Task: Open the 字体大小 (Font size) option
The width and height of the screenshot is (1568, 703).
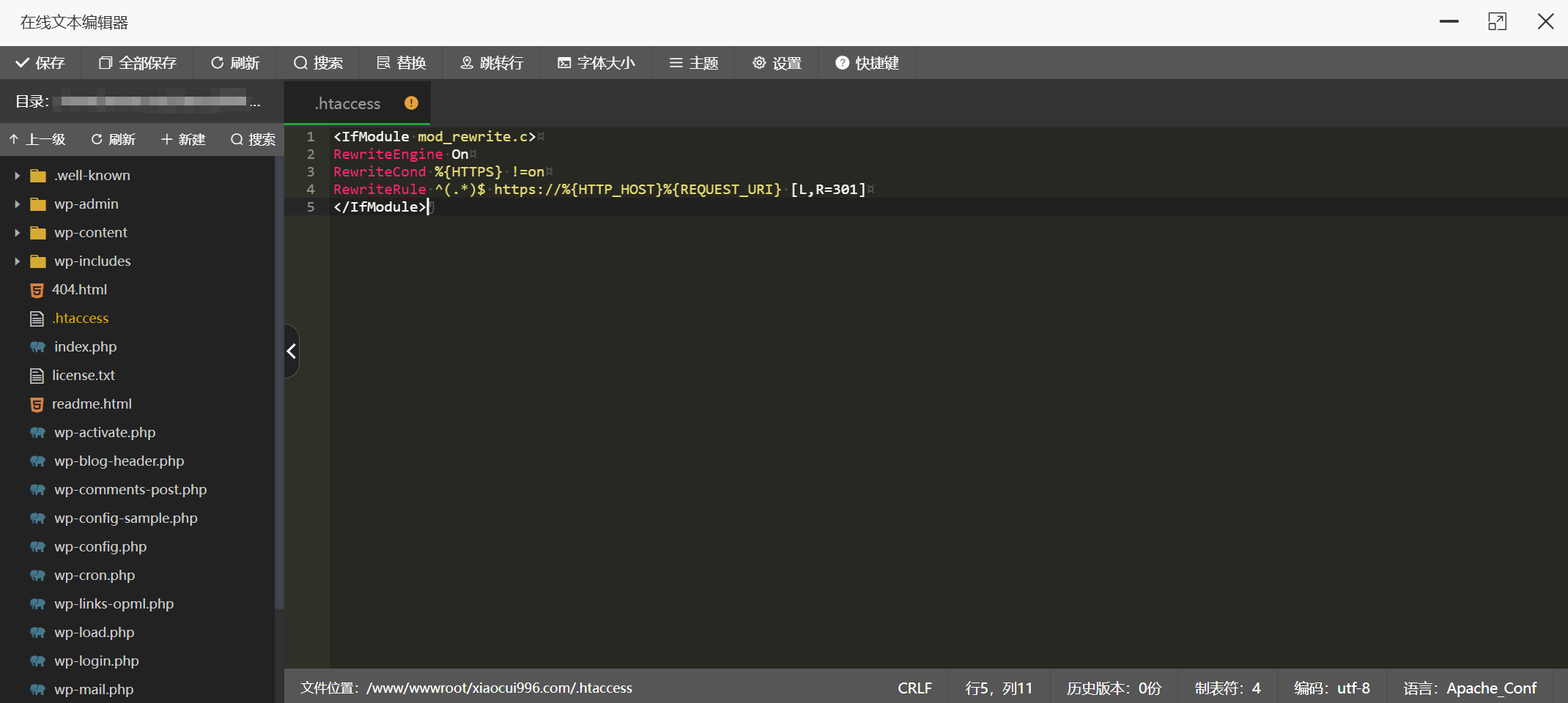Action: point(596,63)
